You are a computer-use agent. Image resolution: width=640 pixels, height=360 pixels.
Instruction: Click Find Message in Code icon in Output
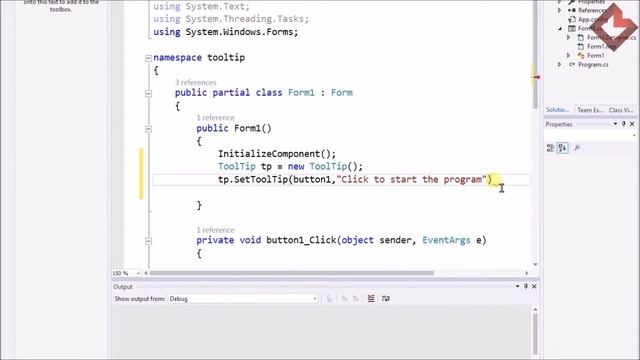click(329, 299)
